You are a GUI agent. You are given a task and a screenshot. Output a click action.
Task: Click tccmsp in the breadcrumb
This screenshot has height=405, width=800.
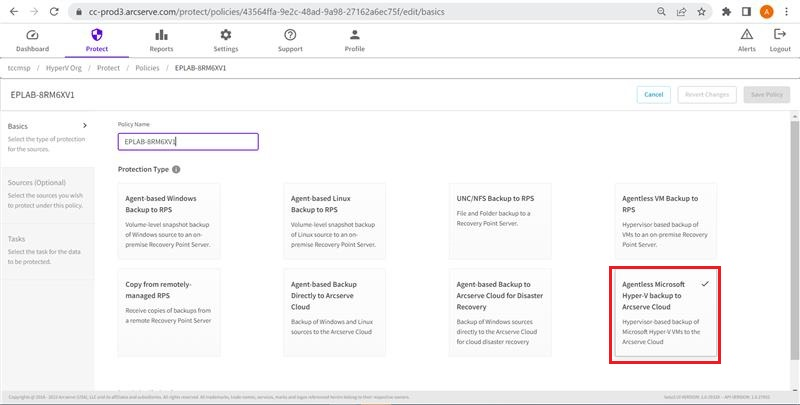(19, 68)
